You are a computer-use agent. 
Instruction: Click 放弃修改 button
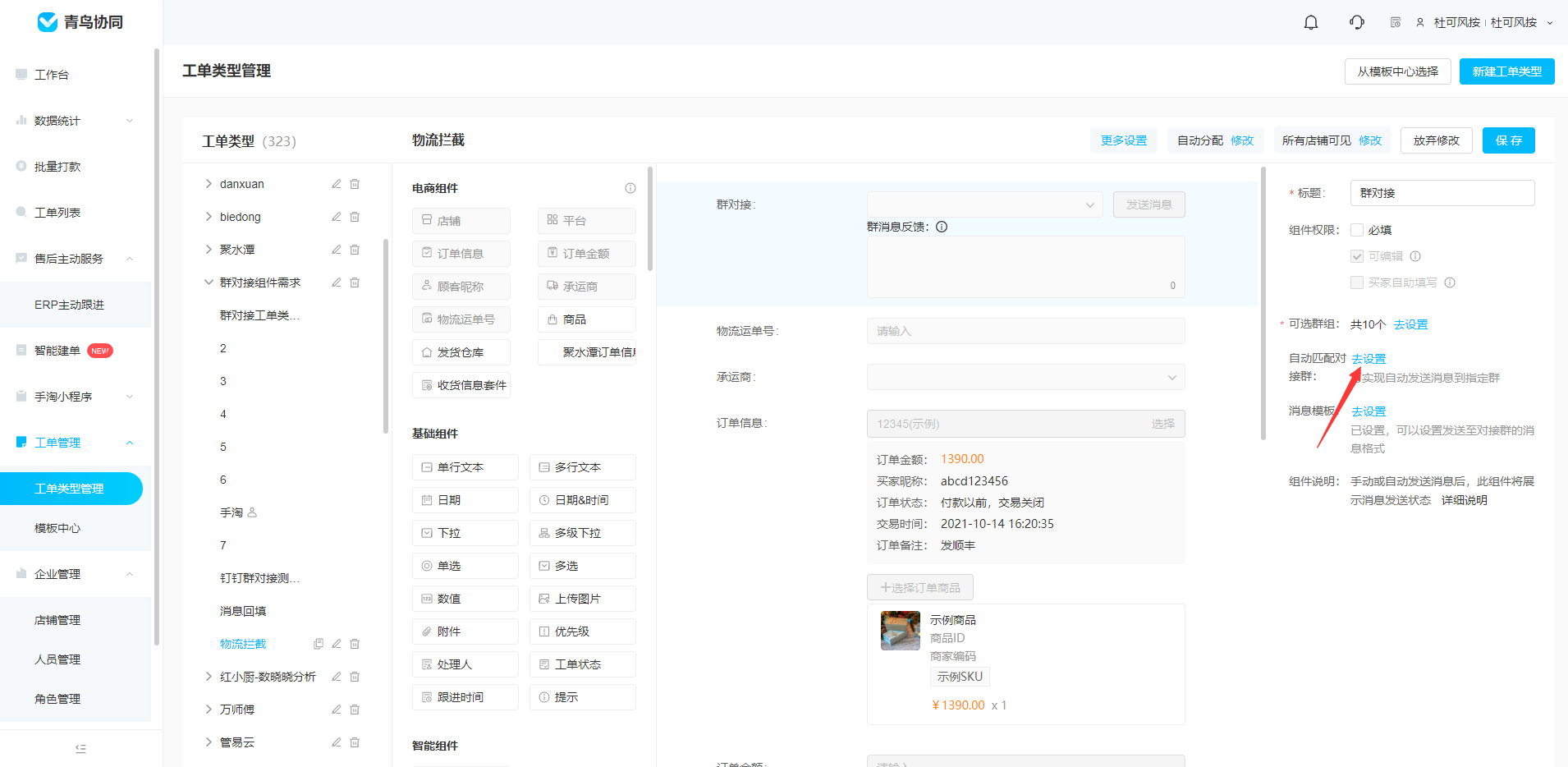(1437, 140)
